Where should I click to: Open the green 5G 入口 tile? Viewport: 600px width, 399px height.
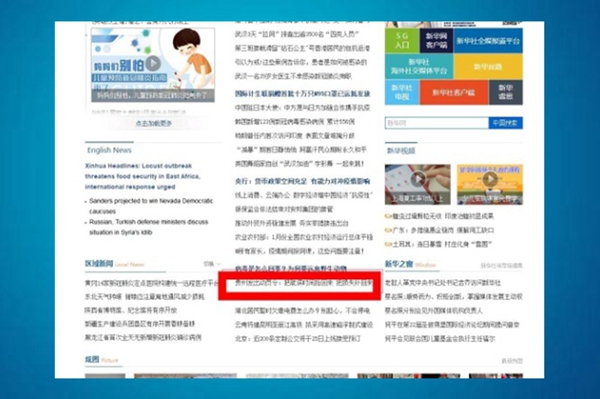[402, 41]
